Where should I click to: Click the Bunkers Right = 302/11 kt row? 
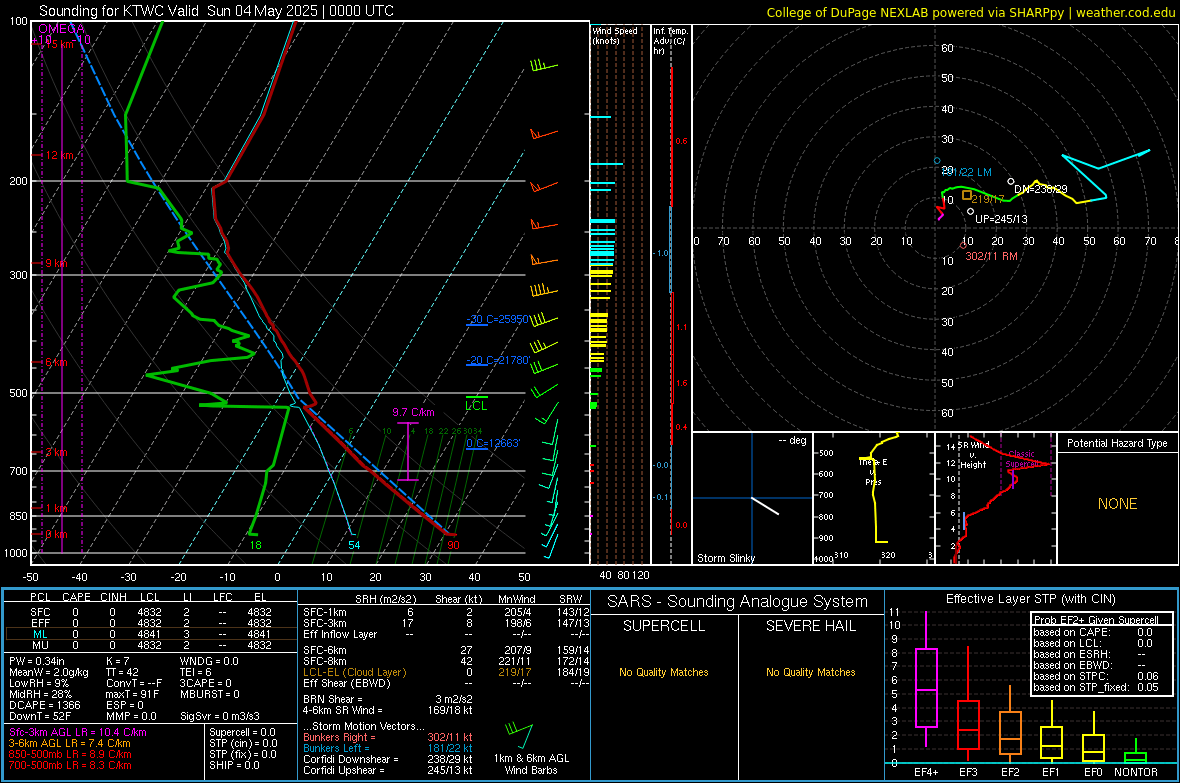388,737
